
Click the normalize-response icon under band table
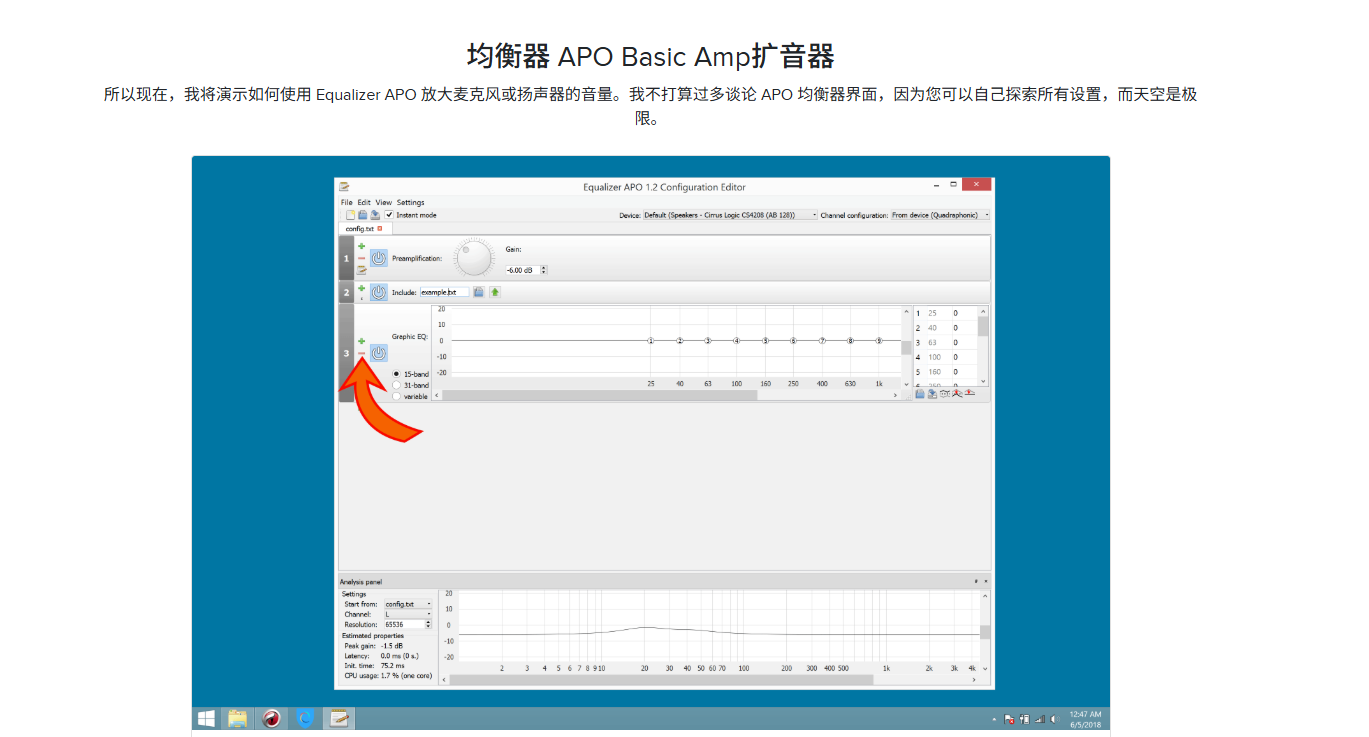pyautogui.click(x=957, y=394)
